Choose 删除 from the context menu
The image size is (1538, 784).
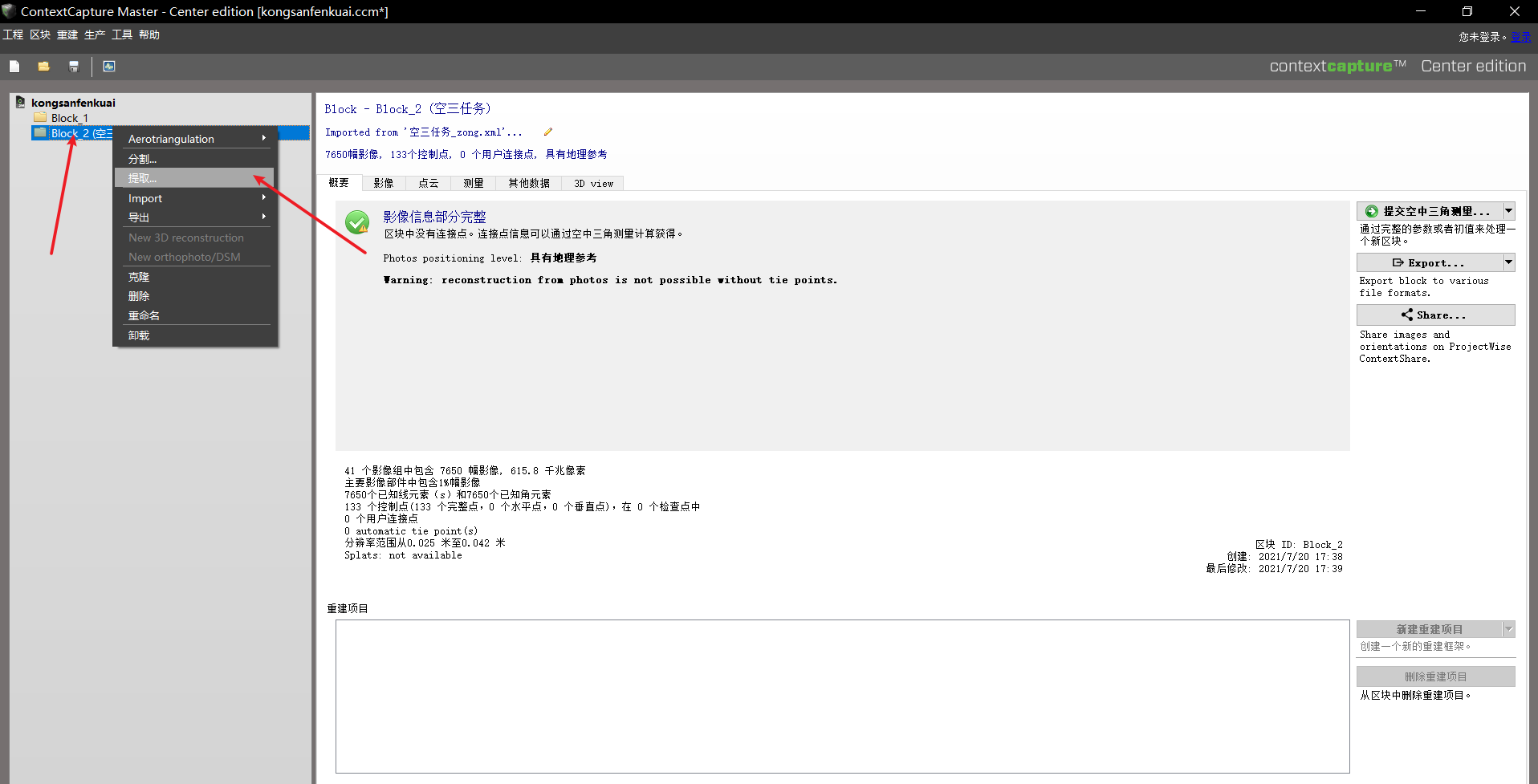coord(195,296)
